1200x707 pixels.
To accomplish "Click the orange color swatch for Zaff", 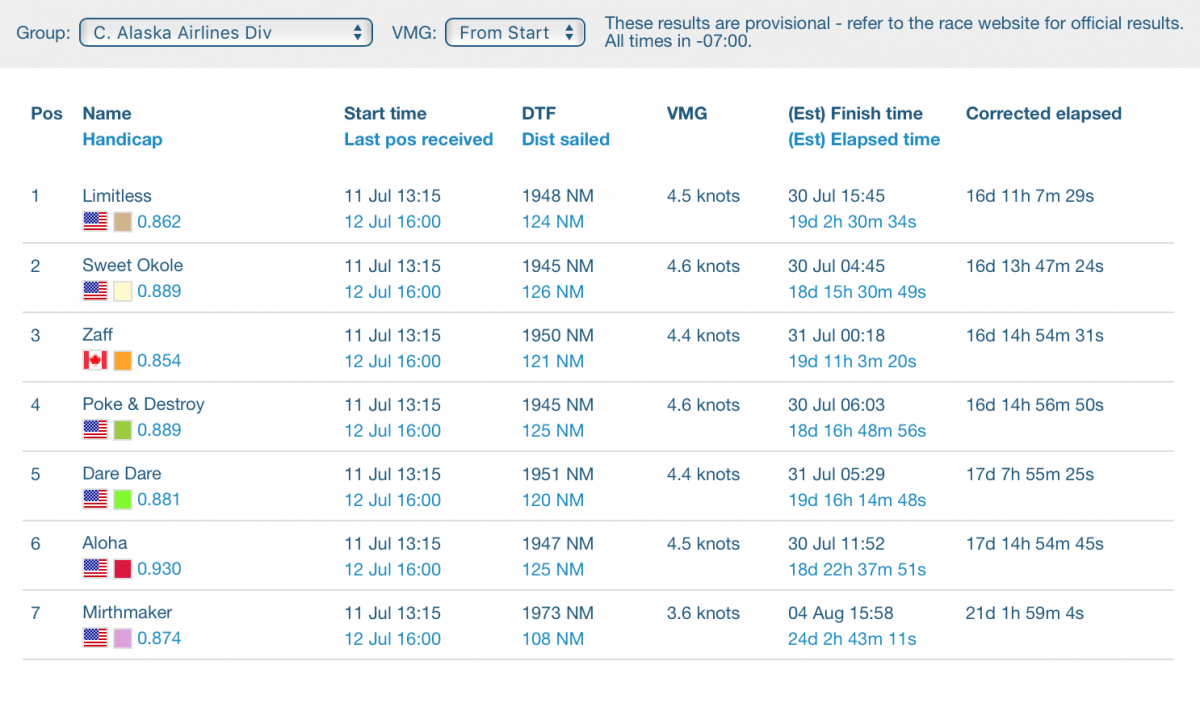I will (x=123, y=361).
